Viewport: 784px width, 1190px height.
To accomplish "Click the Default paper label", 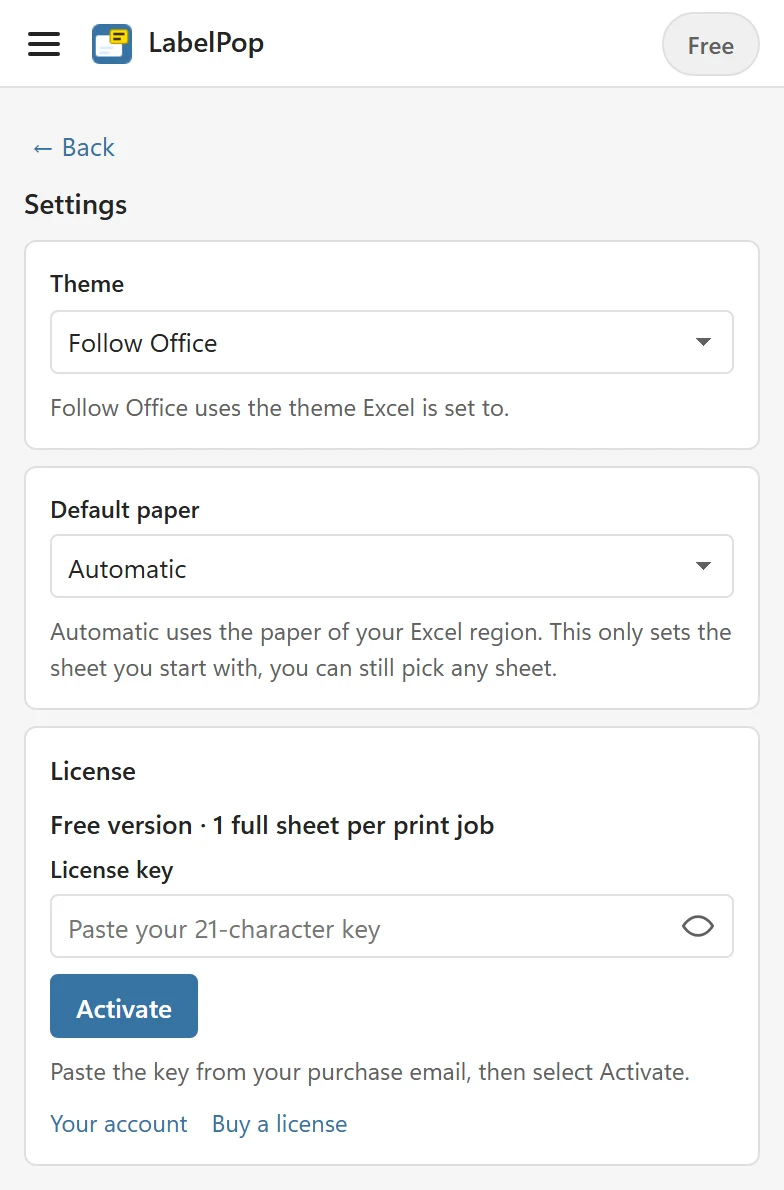I will pyautogui.click(x=125, y=510).
